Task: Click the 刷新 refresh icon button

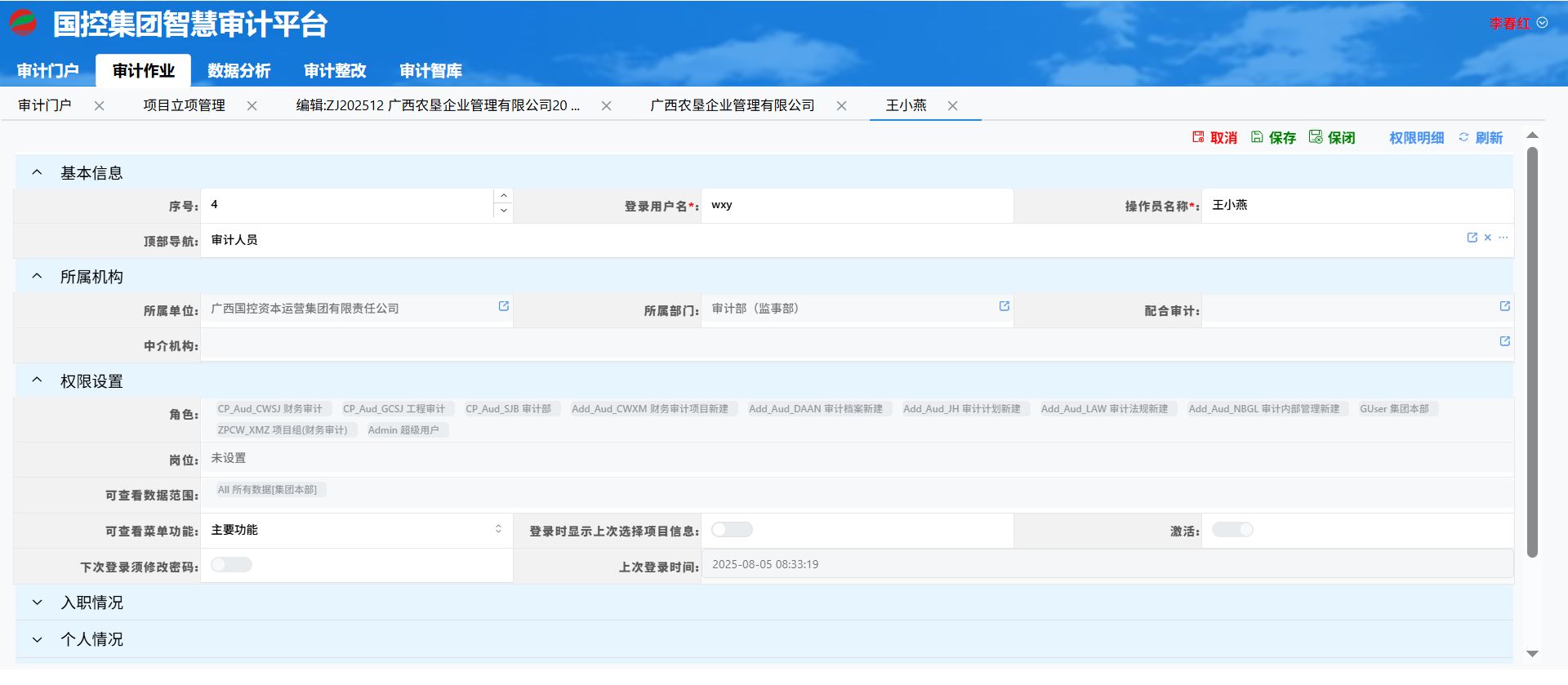Action: point(1481,138)
